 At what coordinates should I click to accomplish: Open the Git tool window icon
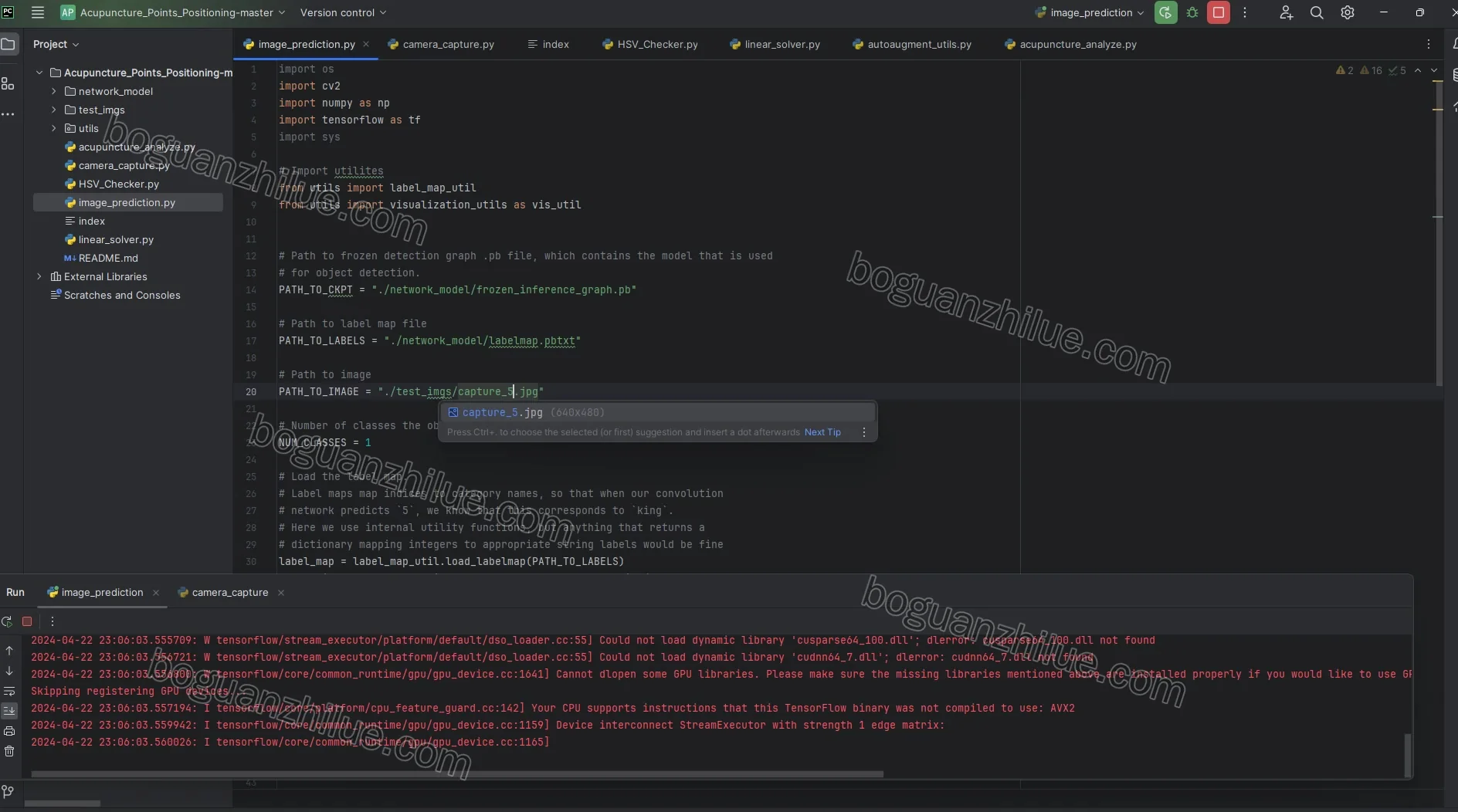(8, 791)
